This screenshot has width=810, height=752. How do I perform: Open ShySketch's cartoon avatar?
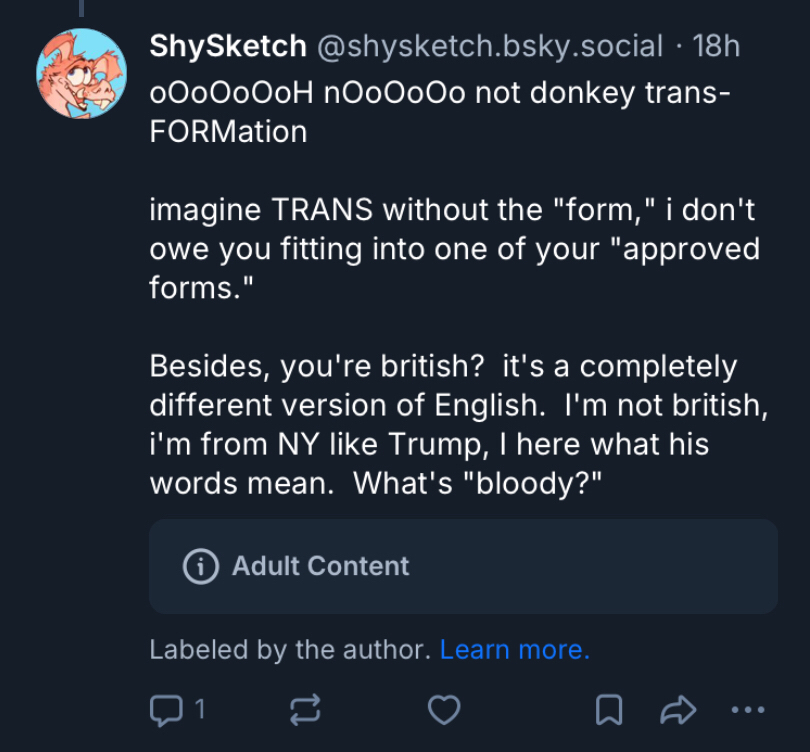point(79,72)
